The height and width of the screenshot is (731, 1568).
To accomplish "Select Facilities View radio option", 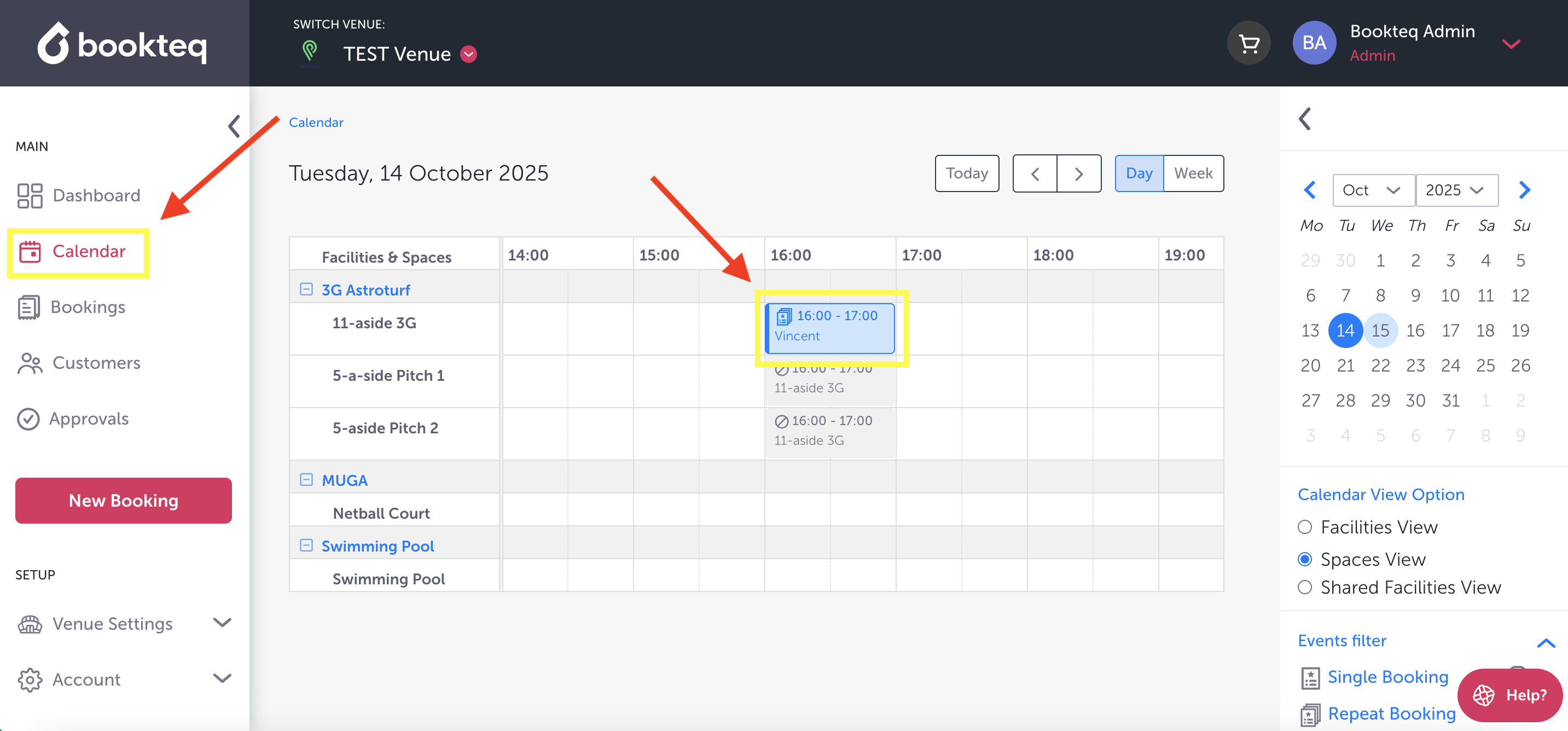I will (x=1304, y=527).
